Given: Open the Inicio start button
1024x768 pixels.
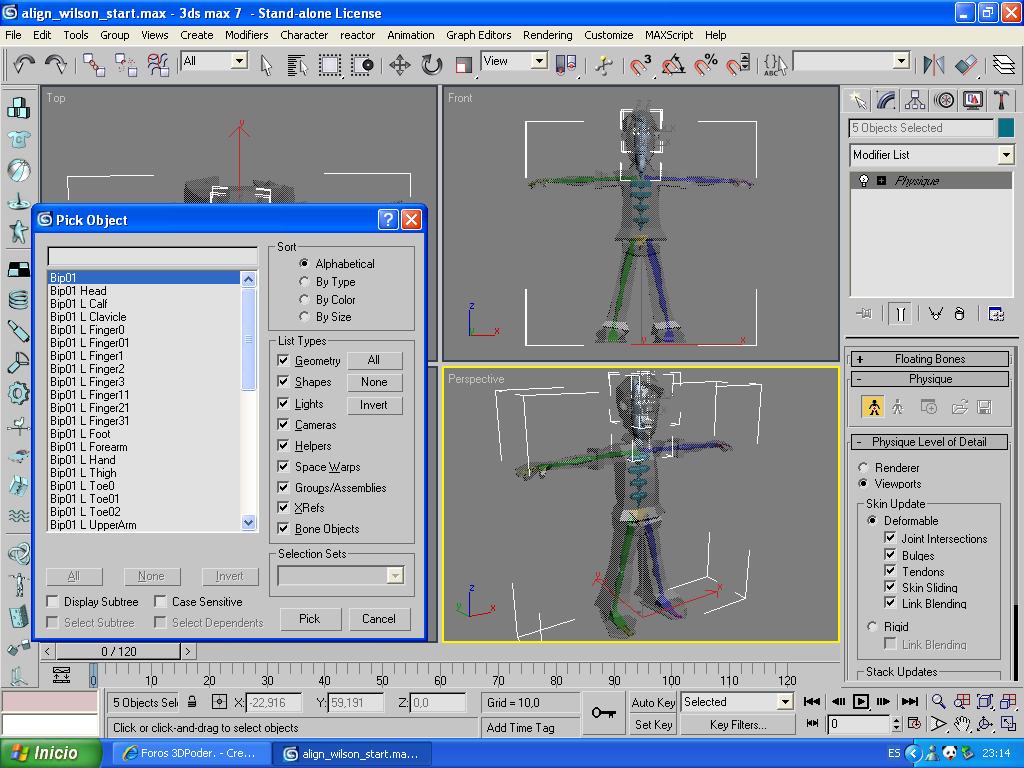Looking at the screenshot, I should pos(51,753).
